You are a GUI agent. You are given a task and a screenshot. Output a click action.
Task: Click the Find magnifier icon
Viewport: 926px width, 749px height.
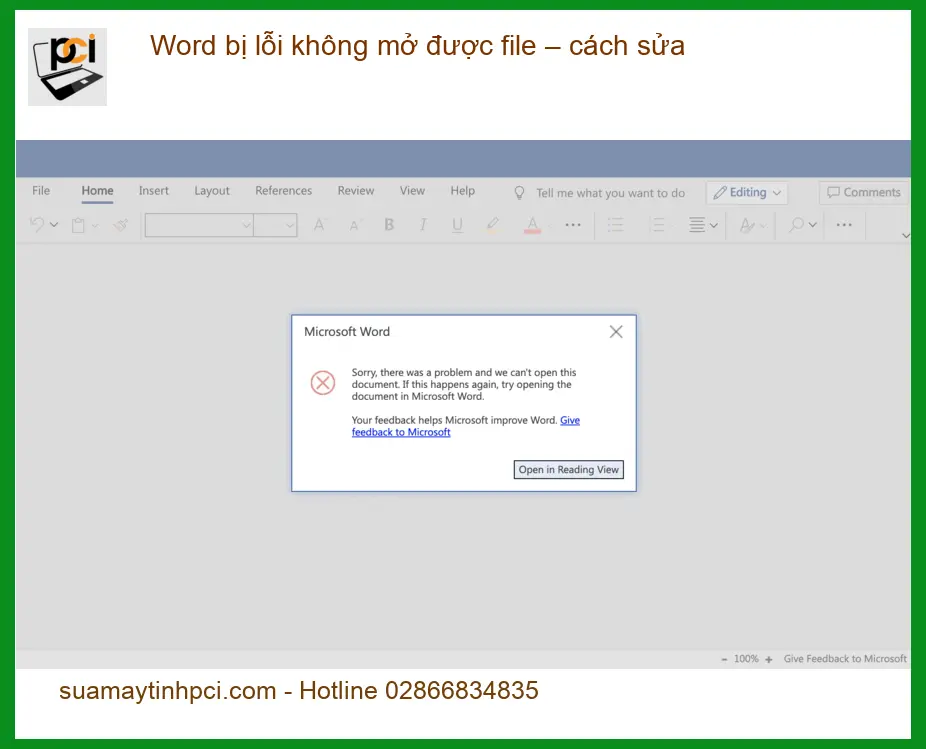(797, 225)
